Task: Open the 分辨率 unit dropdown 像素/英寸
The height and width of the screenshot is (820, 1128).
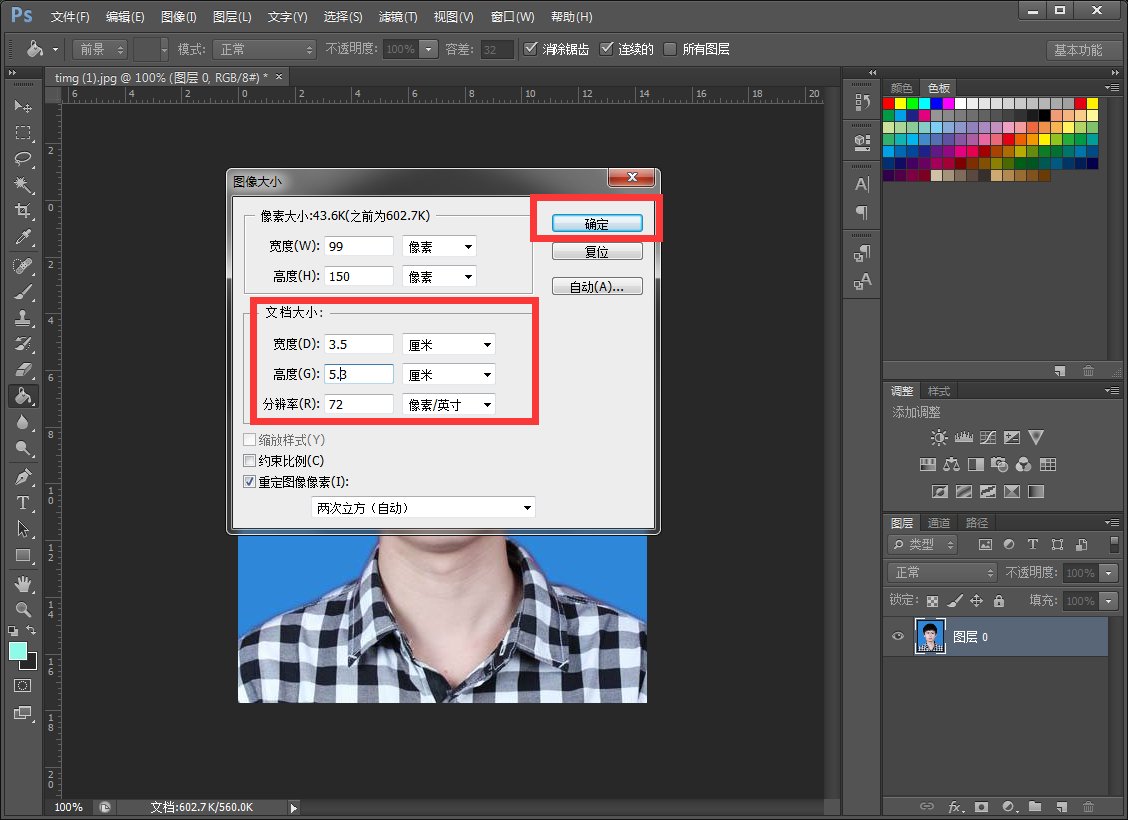Action: click(x=448, y=405)
